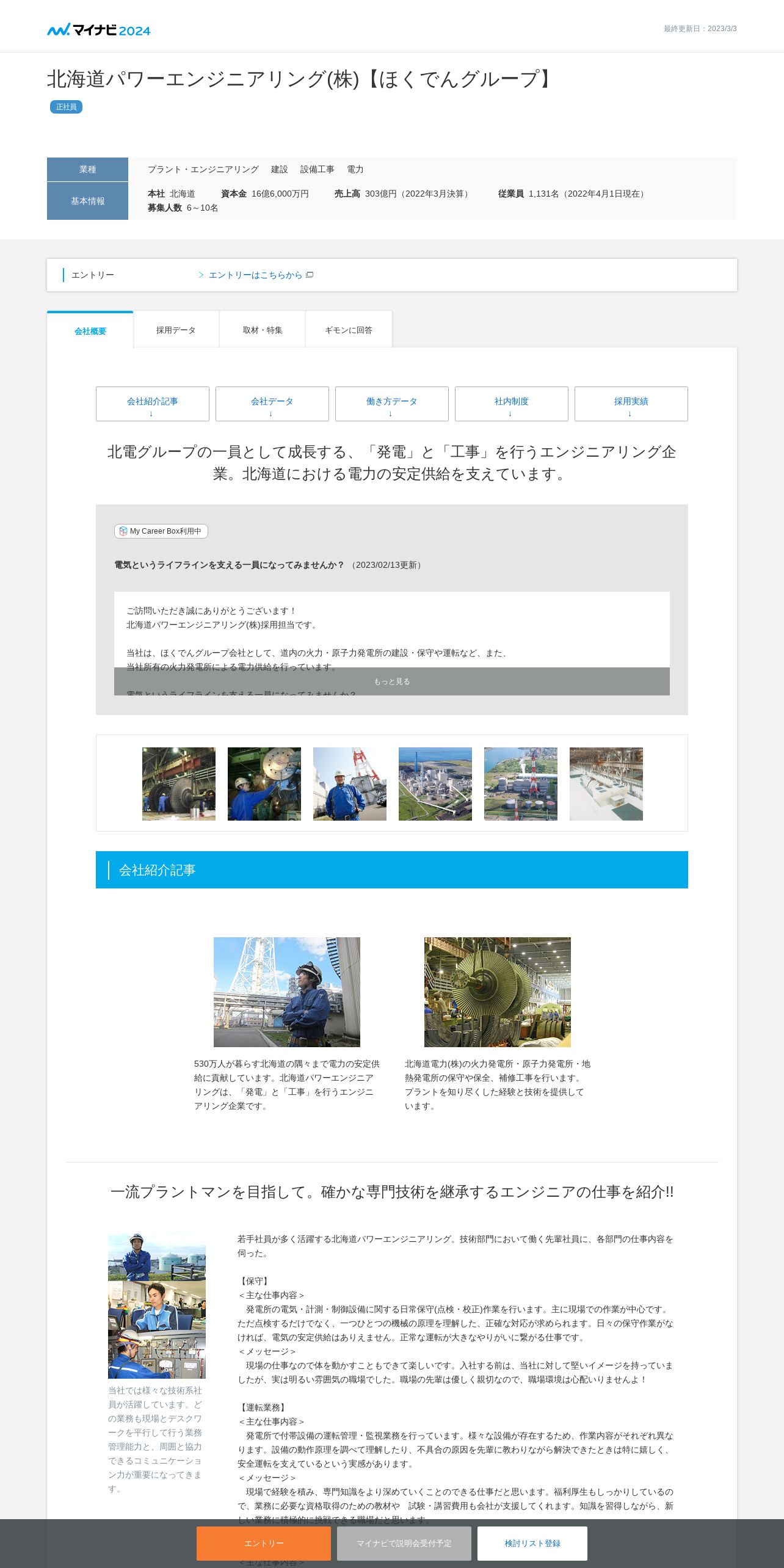Open the エントリーはこちらから link
The image size is (784, 1568).
pos(256,275)
